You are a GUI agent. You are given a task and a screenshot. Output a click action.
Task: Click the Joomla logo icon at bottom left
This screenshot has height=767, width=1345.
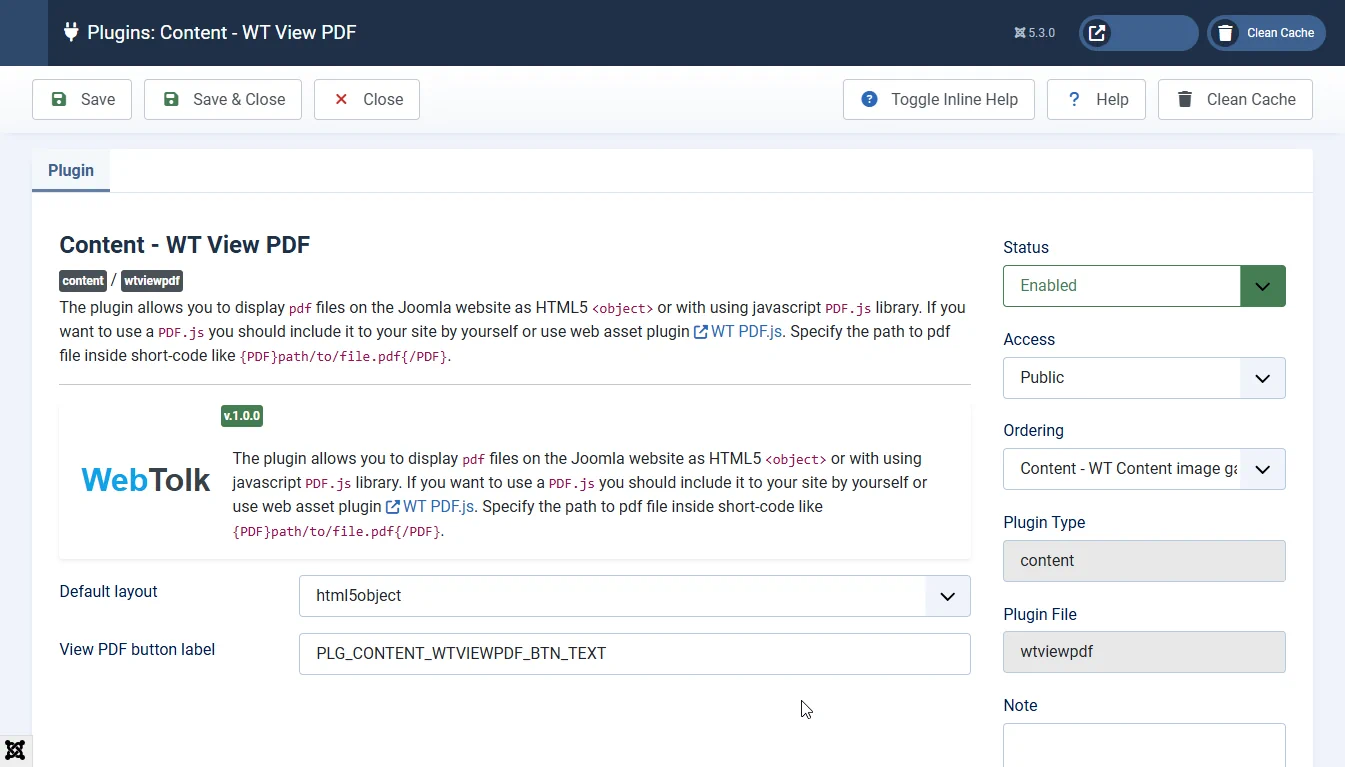pyautogui.click(x=15, y=750)
